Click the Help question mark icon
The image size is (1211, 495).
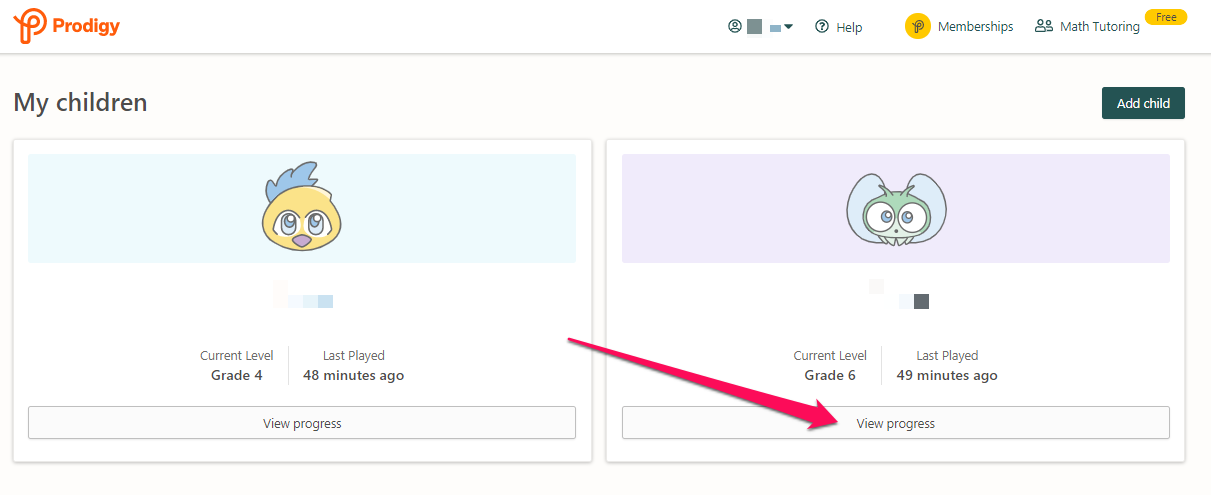click(x=822, y=27)
